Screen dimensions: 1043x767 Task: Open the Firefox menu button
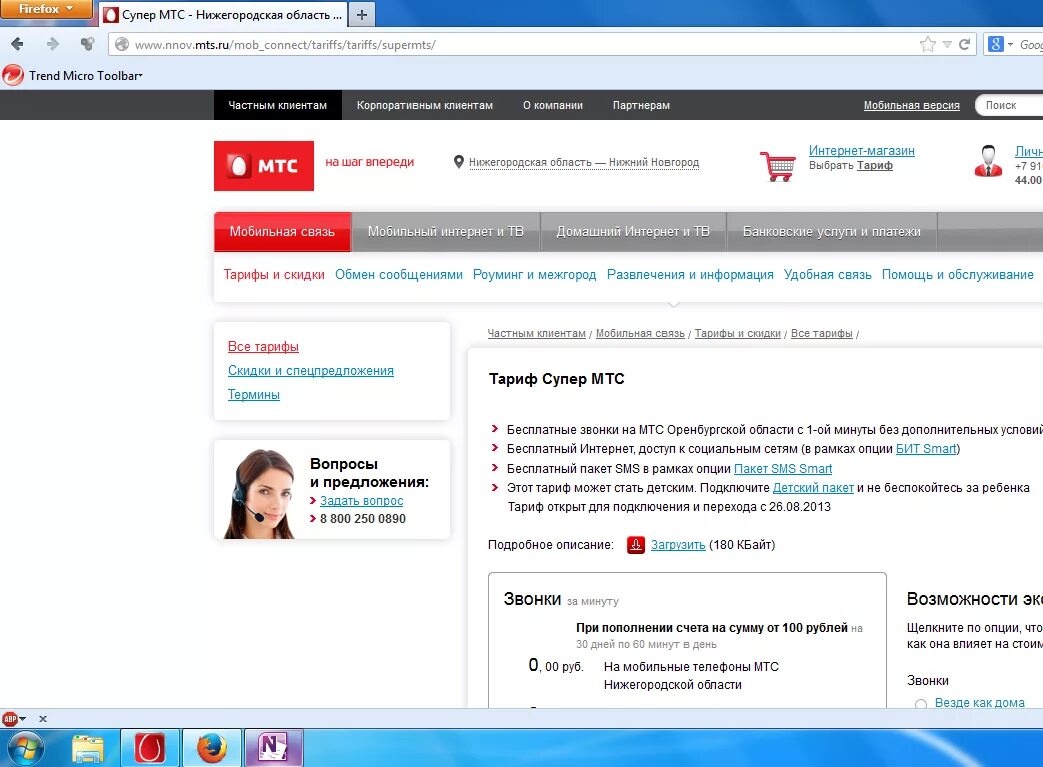pos(45,9)
